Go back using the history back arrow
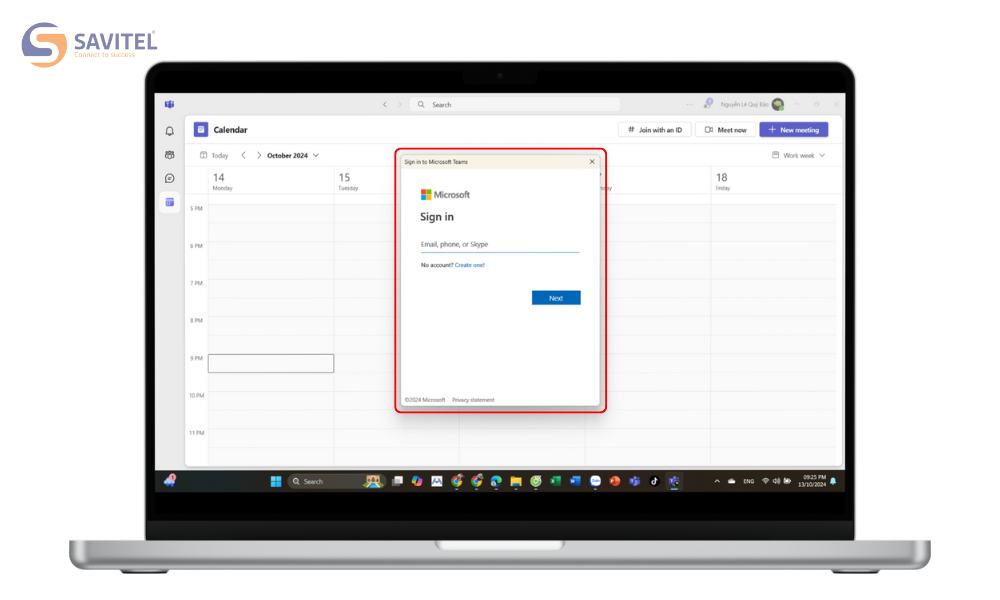 click(385, 105)
